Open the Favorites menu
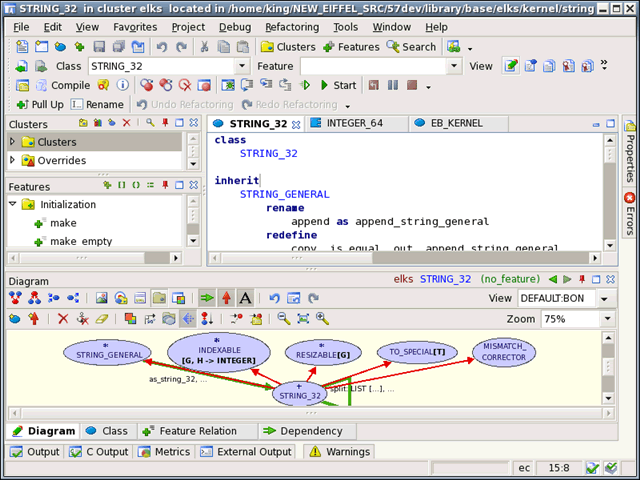This screenshot has width=640, height=480. click(x=135, y=27)
